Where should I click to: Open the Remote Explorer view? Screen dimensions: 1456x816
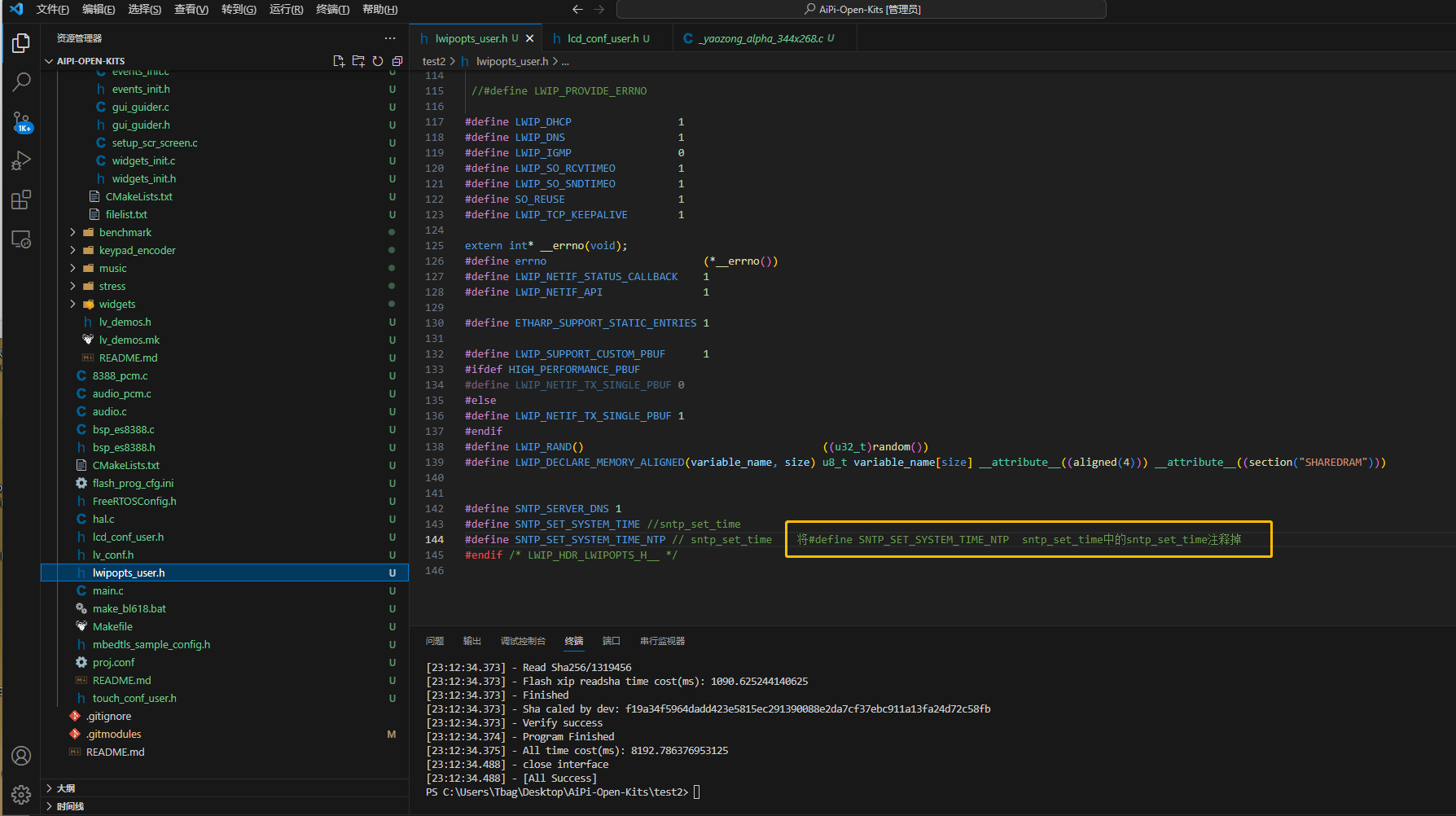[x=21, y=239]
